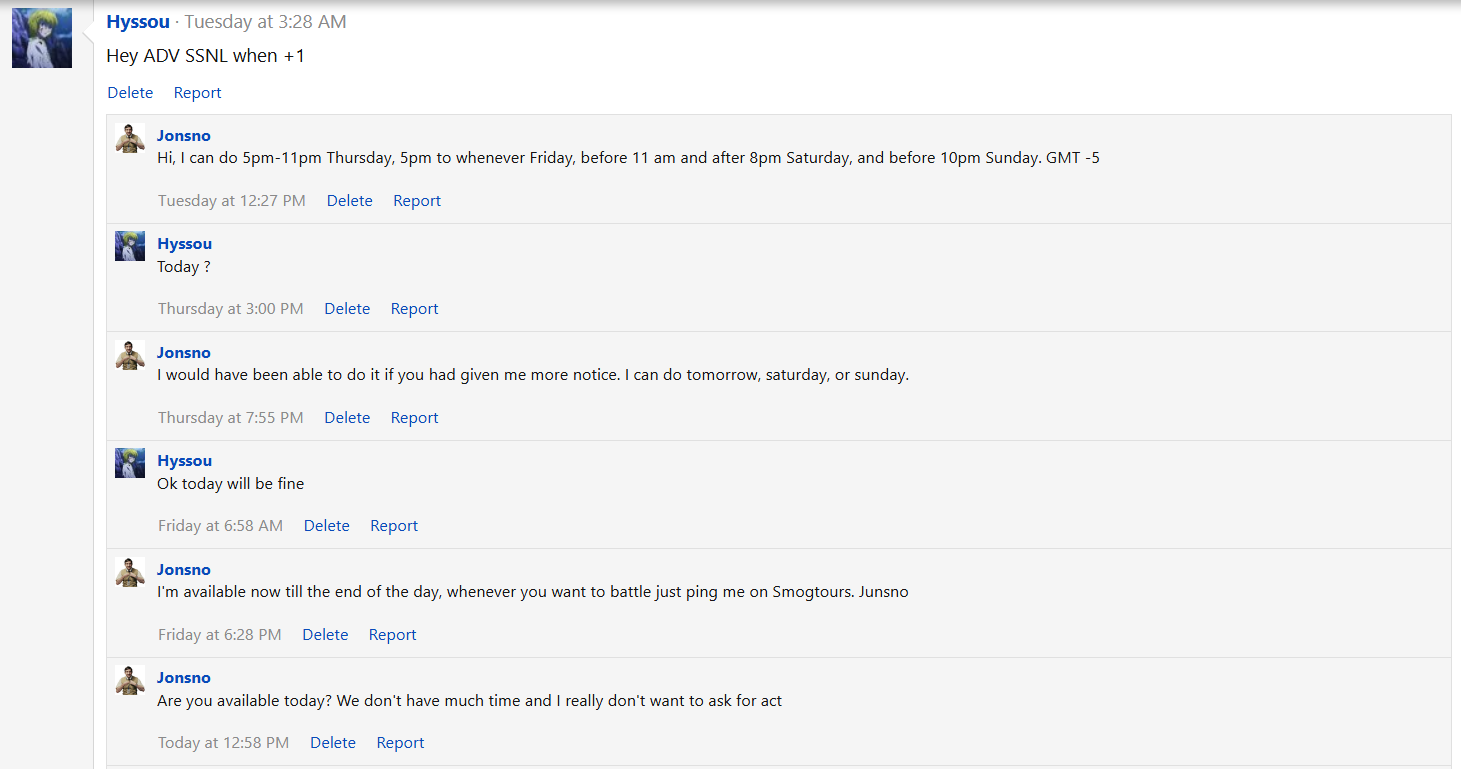Click Hyssou's avatar beside "Ok today will be fine"
This screenshot has width=1461, height=769.
(x=130, y=463)
